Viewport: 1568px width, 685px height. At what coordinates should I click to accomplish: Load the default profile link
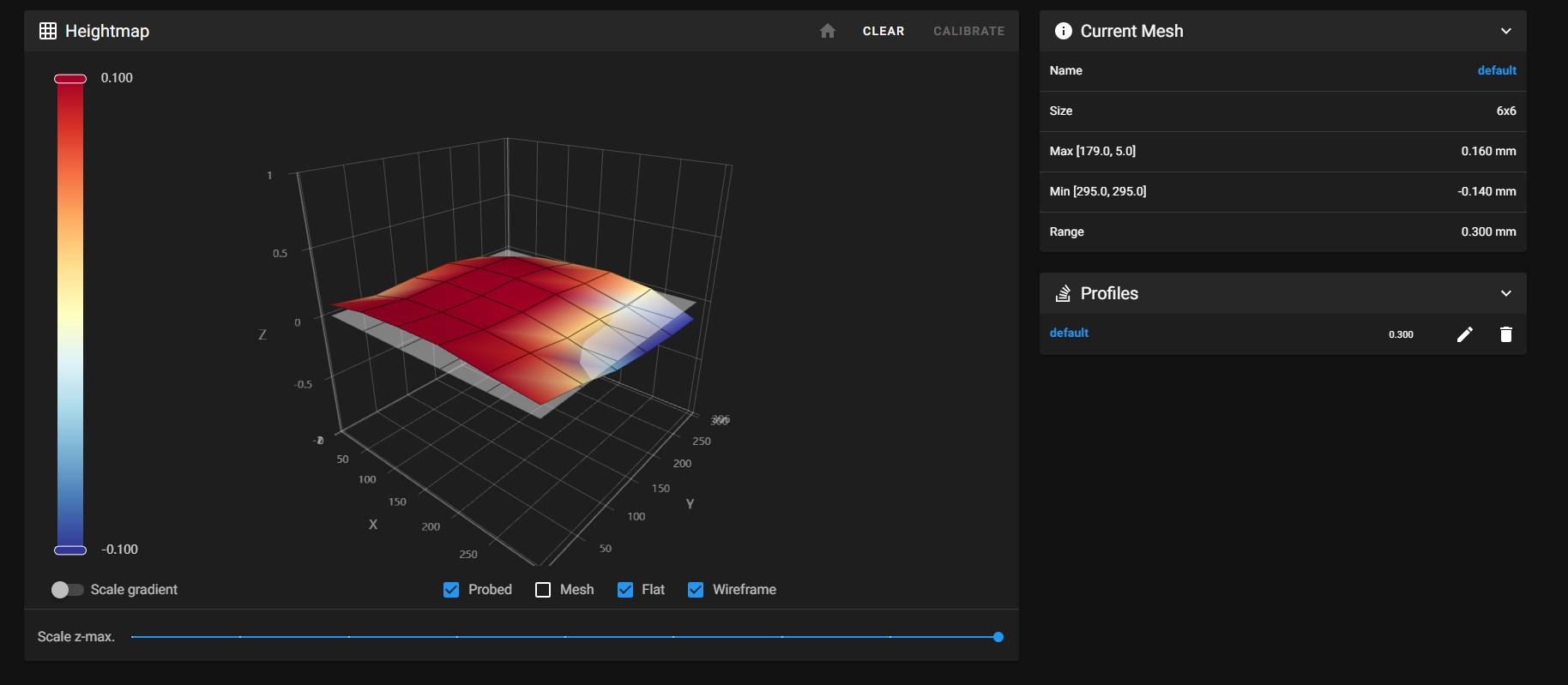point(1069,333)
